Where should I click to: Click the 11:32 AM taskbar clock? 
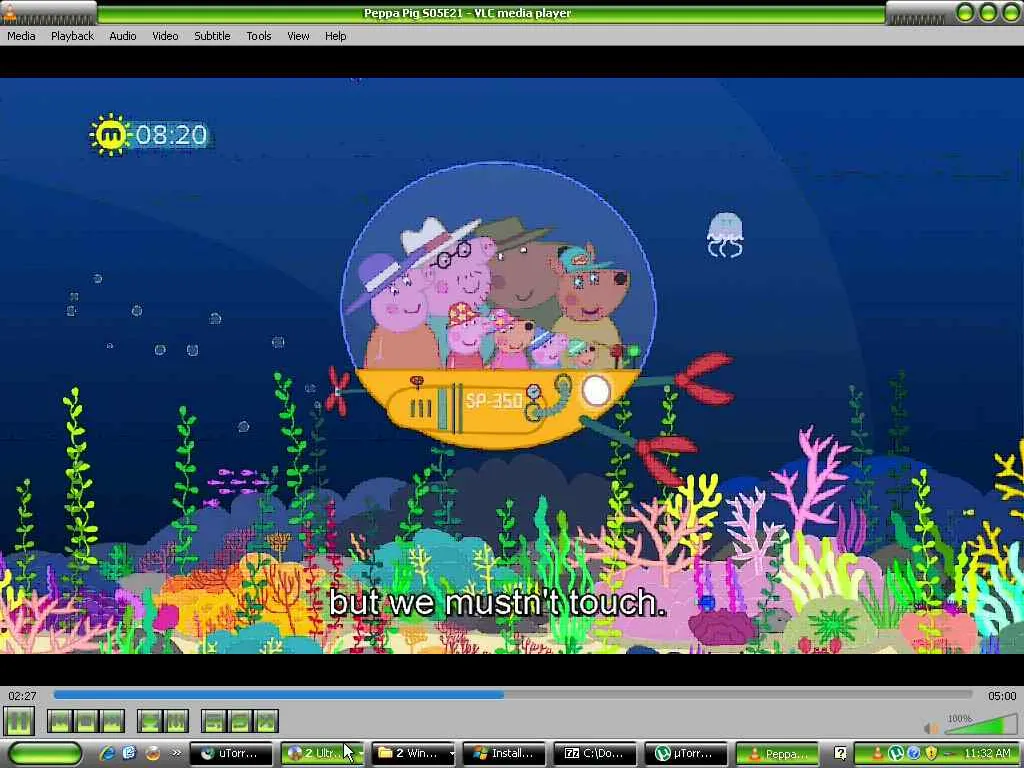(987, 753)
